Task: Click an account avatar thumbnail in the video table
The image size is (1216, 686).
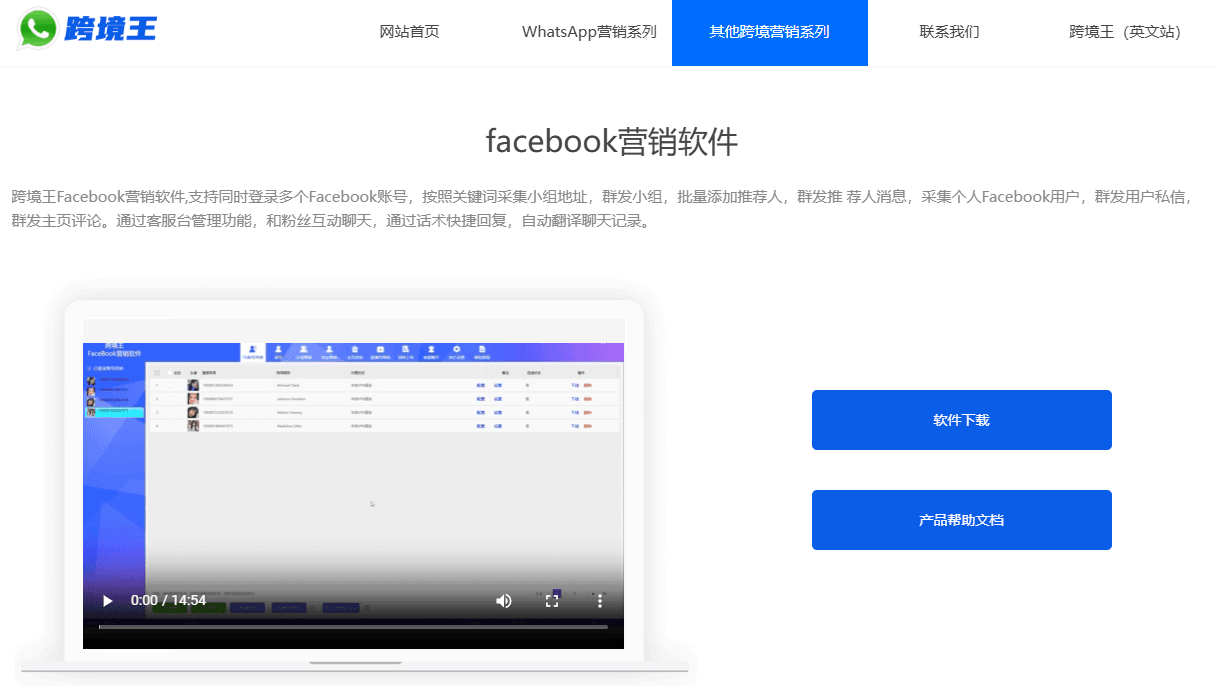Action: [192, 384]
